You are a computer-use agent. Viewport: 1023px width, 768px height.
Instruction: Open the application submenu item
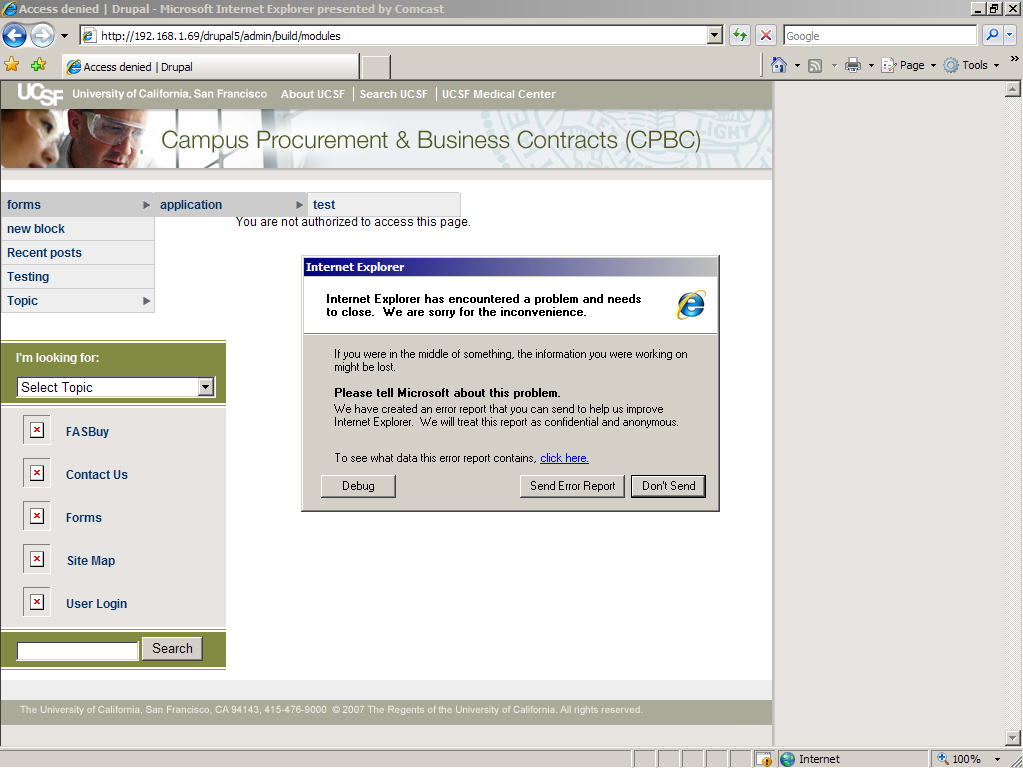click(230, 205)
